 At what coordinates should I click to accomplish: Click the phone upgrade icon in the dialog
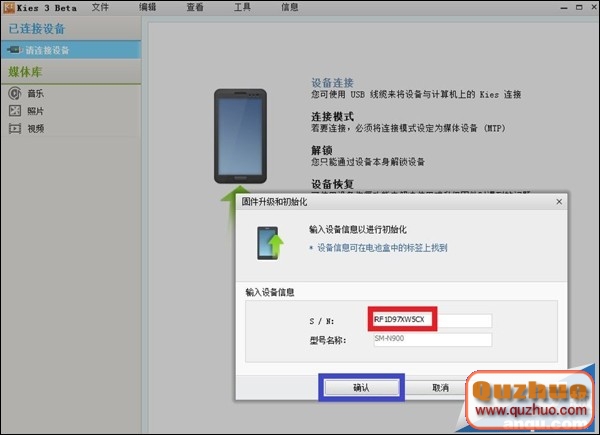tap(270, 243)
